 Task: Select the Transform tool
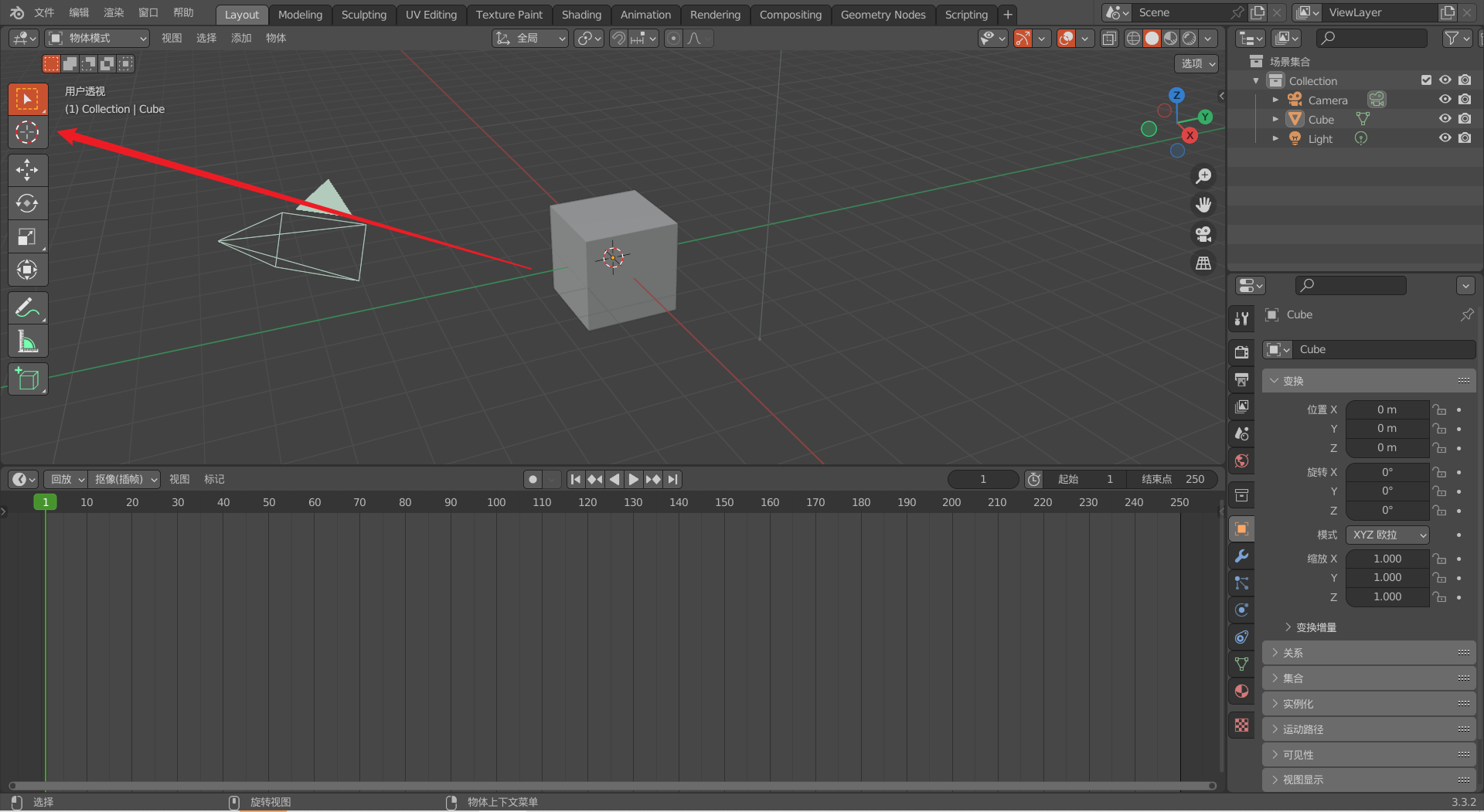click(28, 270)
